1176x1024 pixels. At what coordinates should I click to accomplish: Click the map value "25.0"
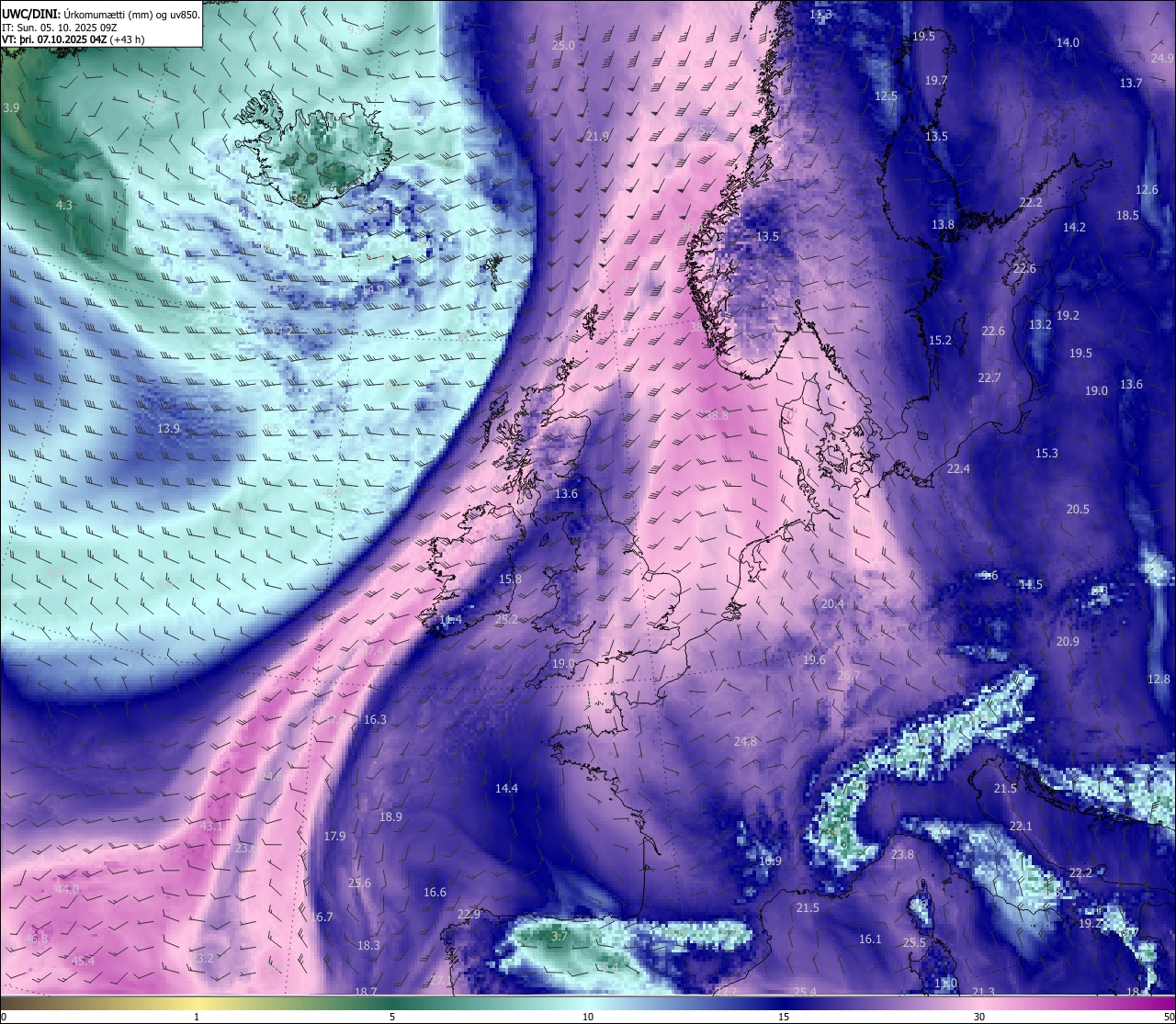pos(563,46)
